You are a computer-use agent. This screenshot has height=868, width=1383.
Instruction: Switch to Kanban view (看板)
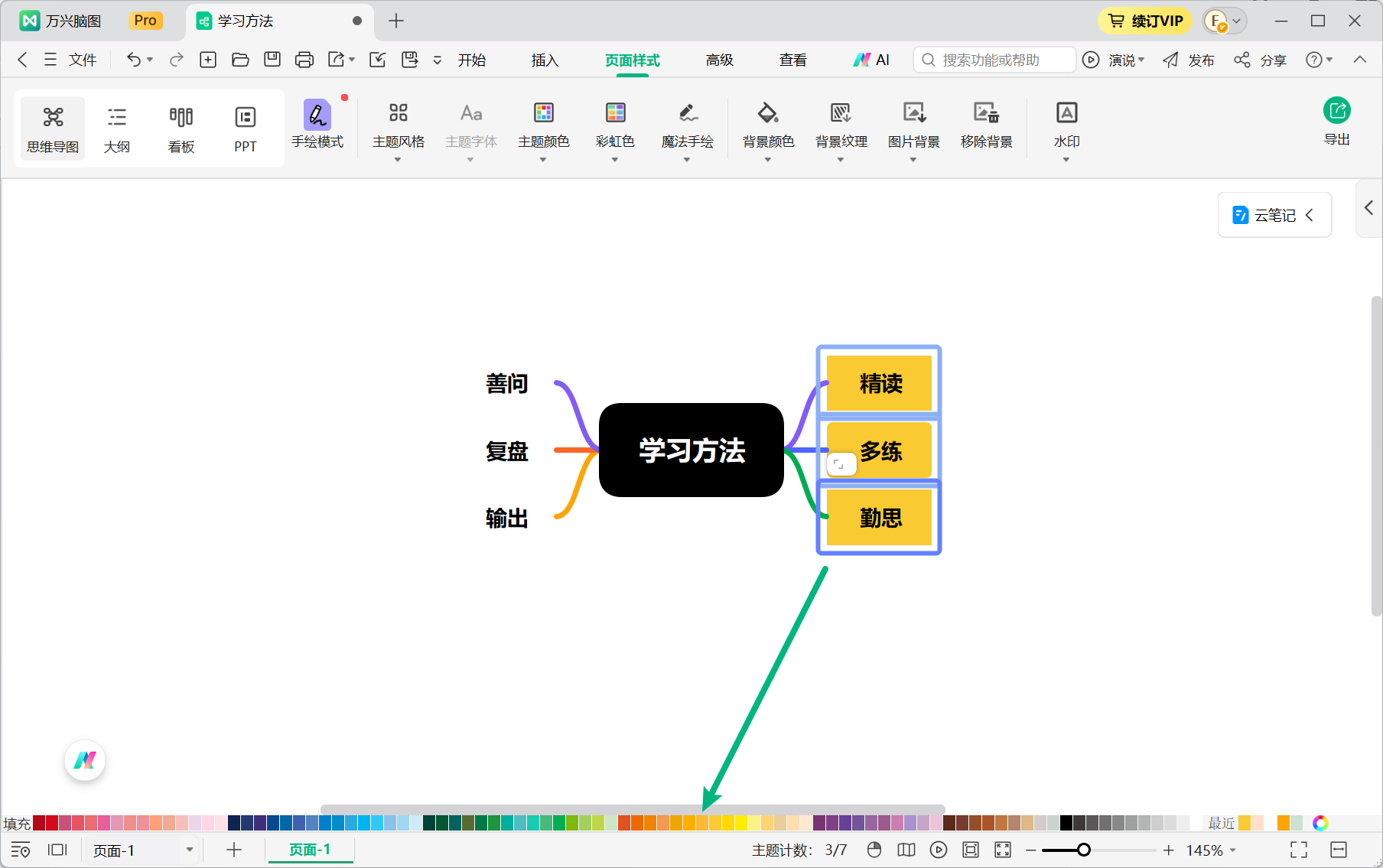pyautogui.click(x=181, y=128)
